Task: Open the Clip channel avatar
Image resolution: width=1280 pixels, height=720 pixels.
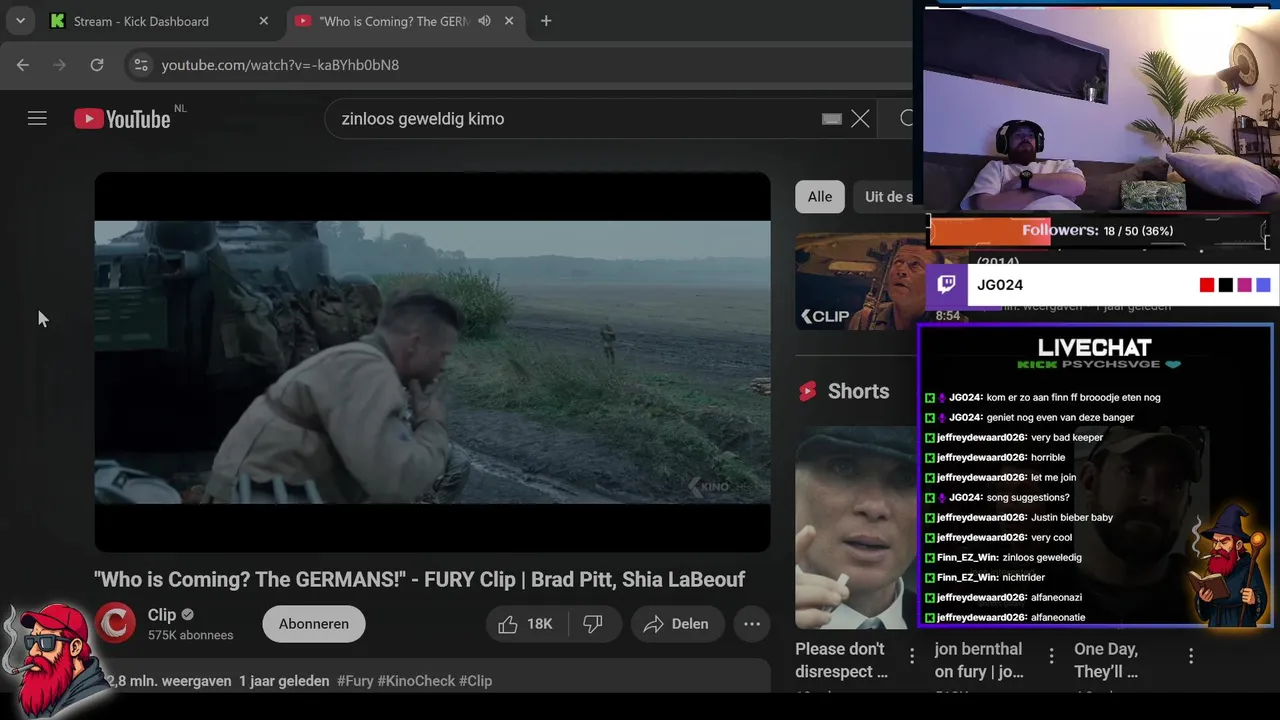Action: (x=115, y=624)
